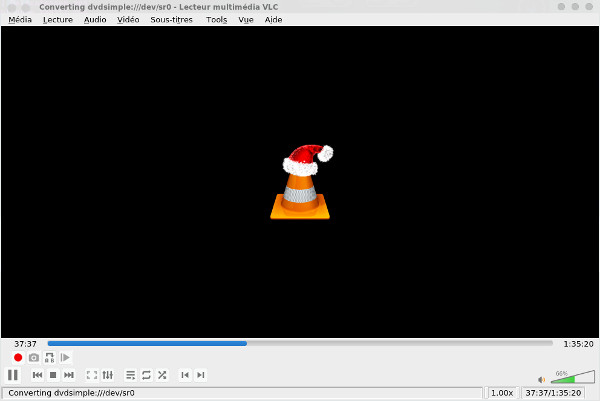Viewport: 600px width, 401px height.
Task: Stop the playback
Action: click(x=53, y=375)
